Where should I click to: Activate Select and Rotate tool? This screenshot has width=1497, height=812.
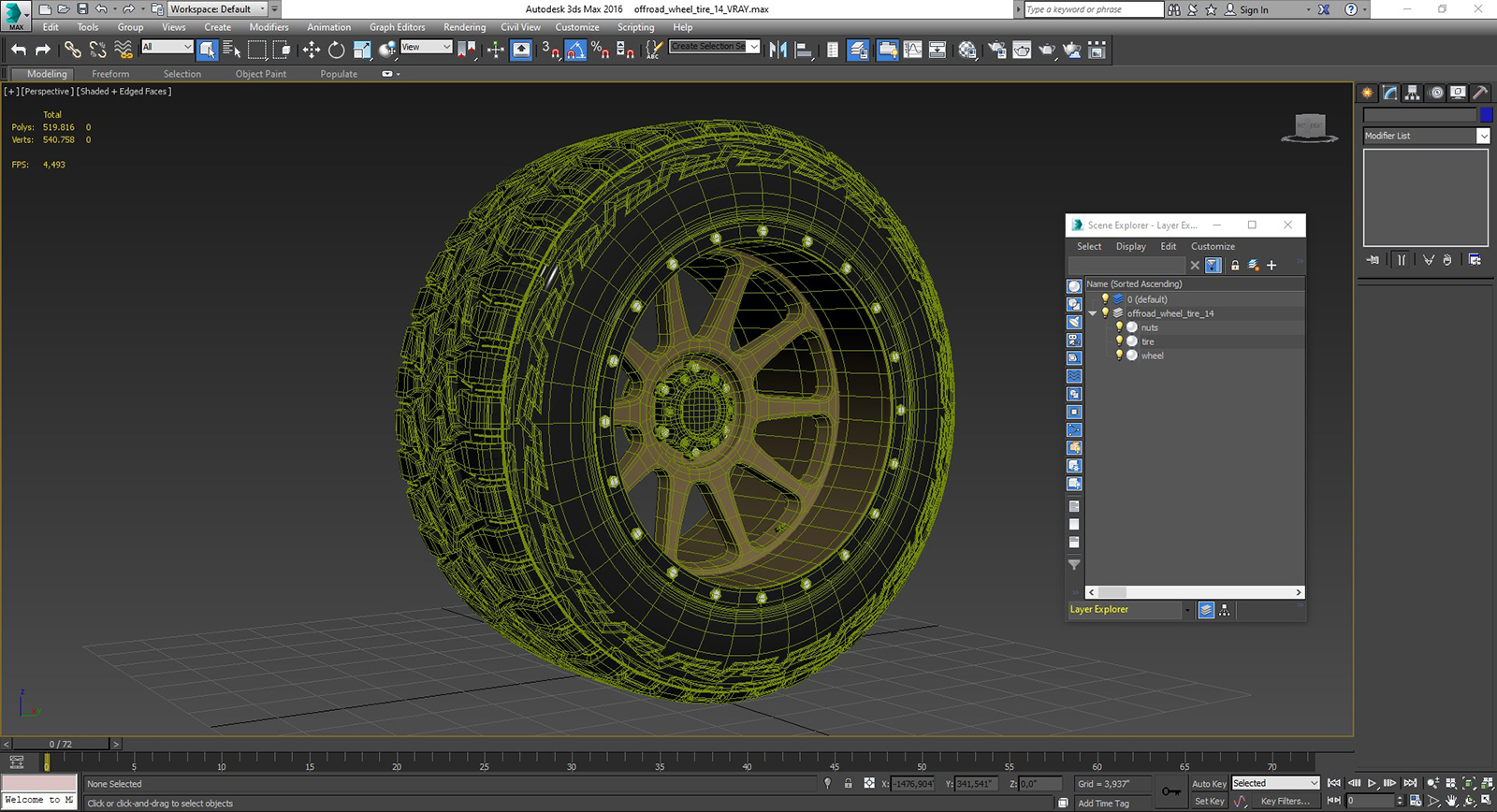coord(336,50)
